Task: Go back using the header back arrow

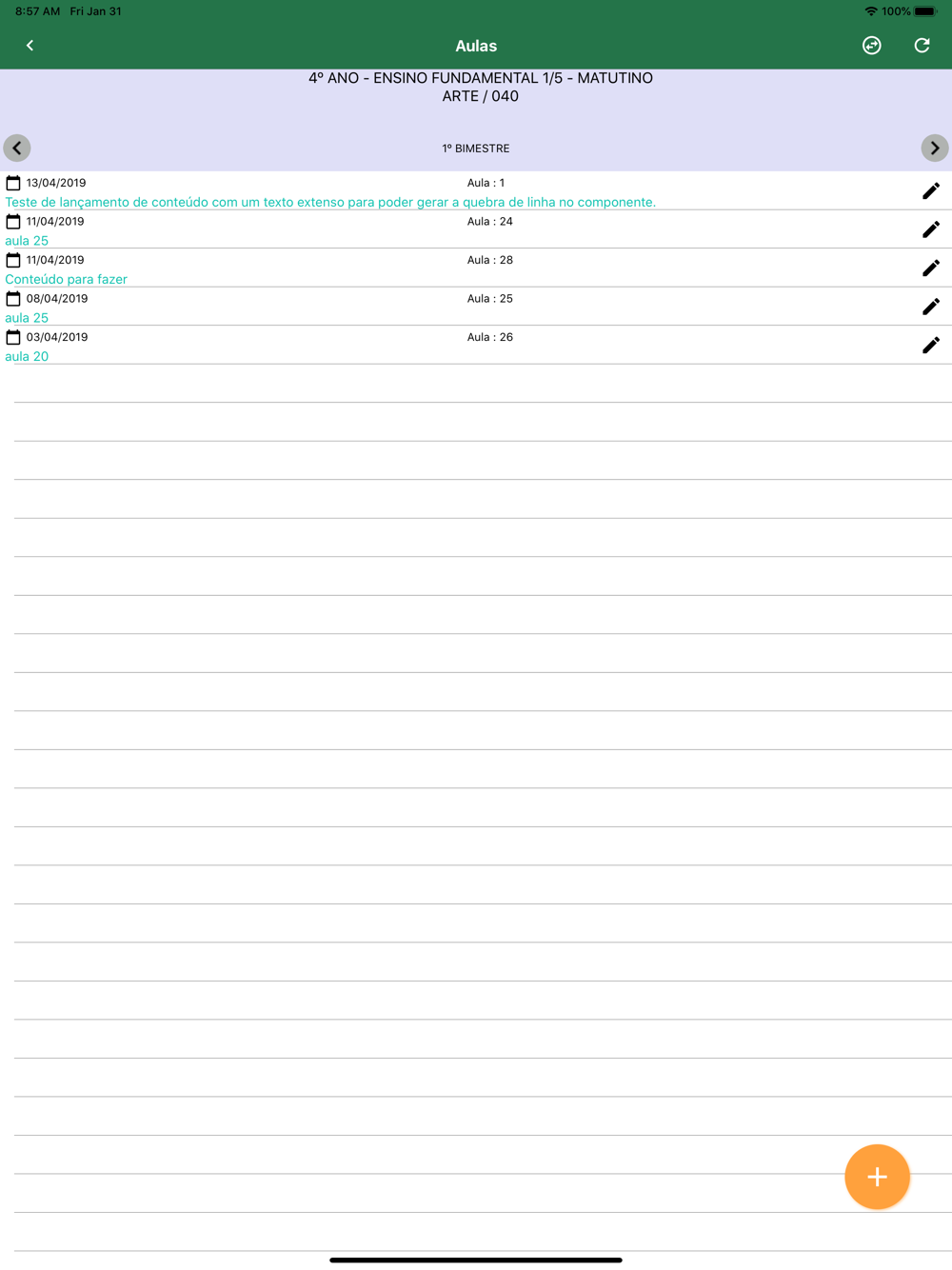Action: pos(30,46)
